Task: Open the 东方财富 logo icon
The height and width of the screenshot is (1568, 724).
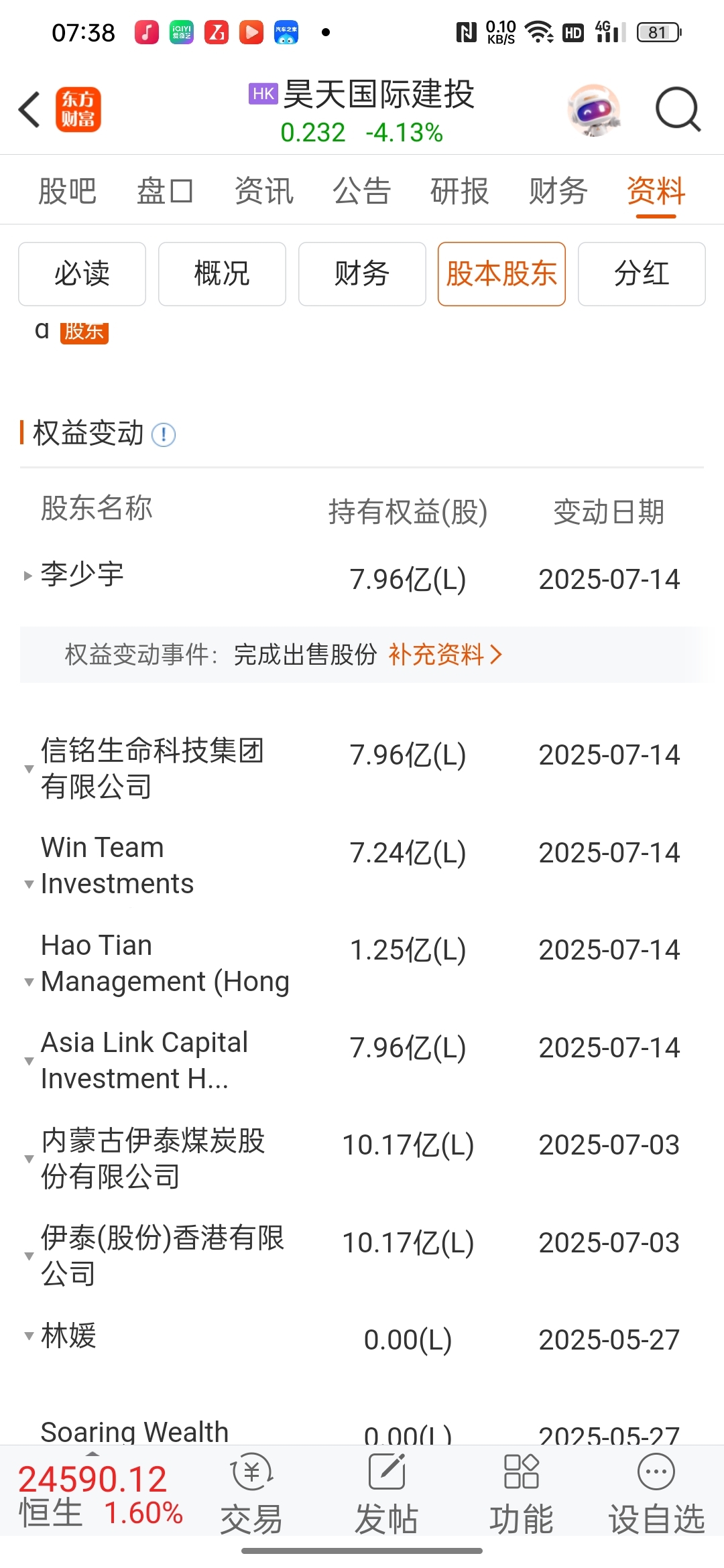Action: 78,109
